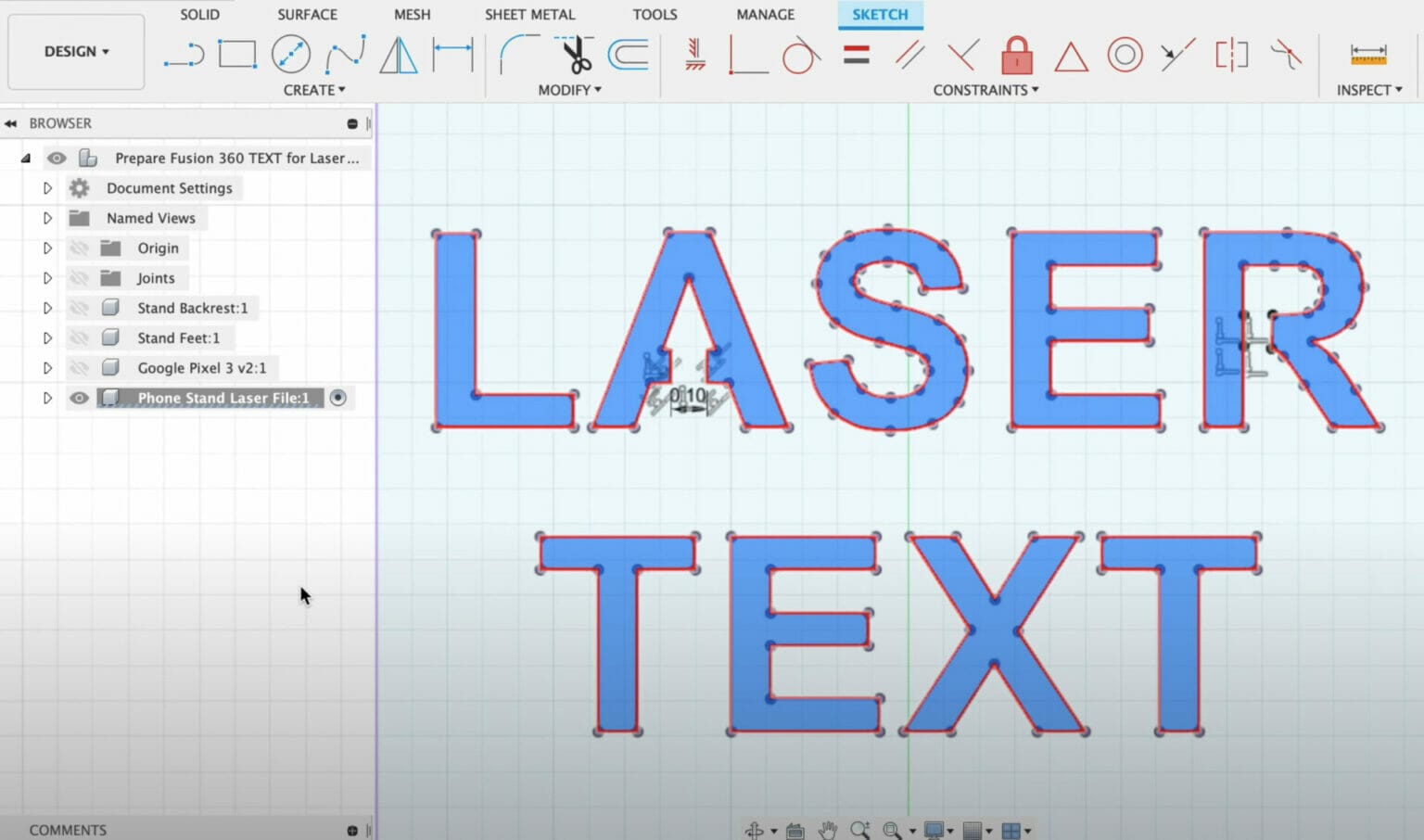Toggle visibility of the top-level document
Viewport: 1424px width, 840px height.
pos(57,158)
